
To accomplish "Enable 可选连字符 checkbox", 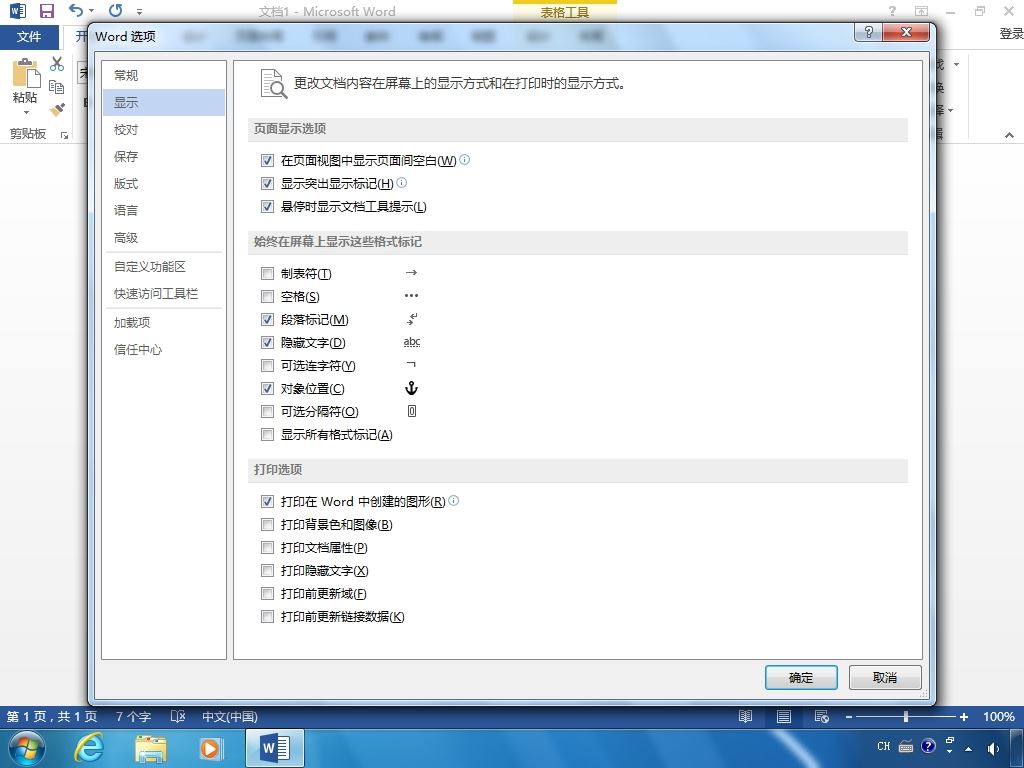I will tap(267, 365).
